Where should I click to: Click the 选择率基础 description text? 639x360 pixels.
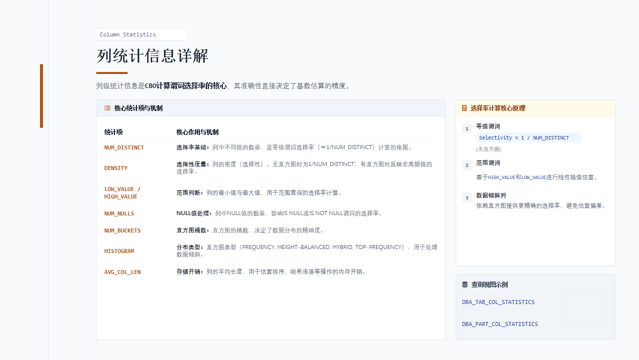[295, 147]
